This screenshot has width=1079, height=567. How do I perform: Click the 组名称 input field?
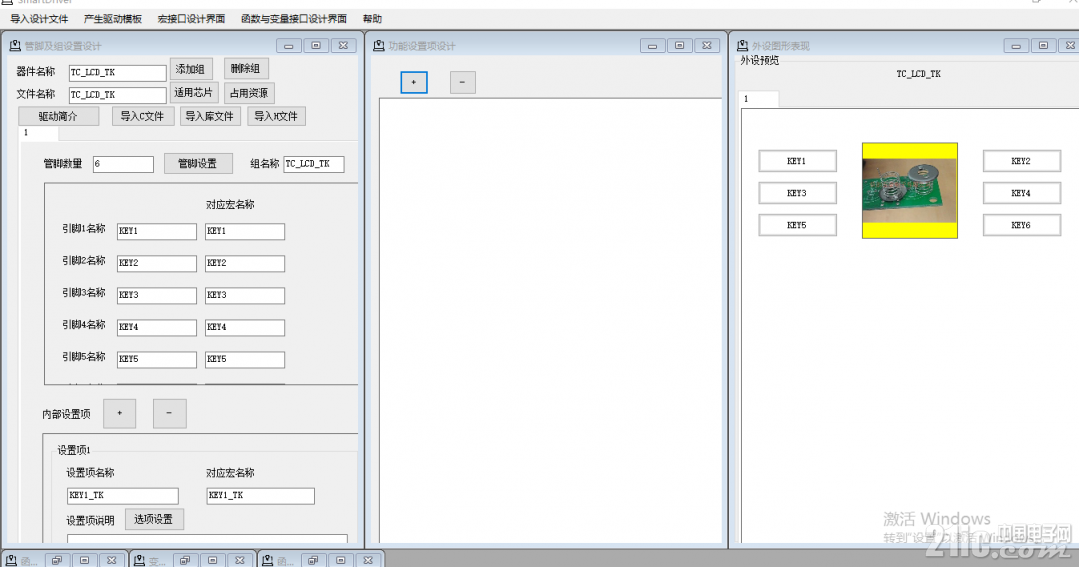coord(314,164)
